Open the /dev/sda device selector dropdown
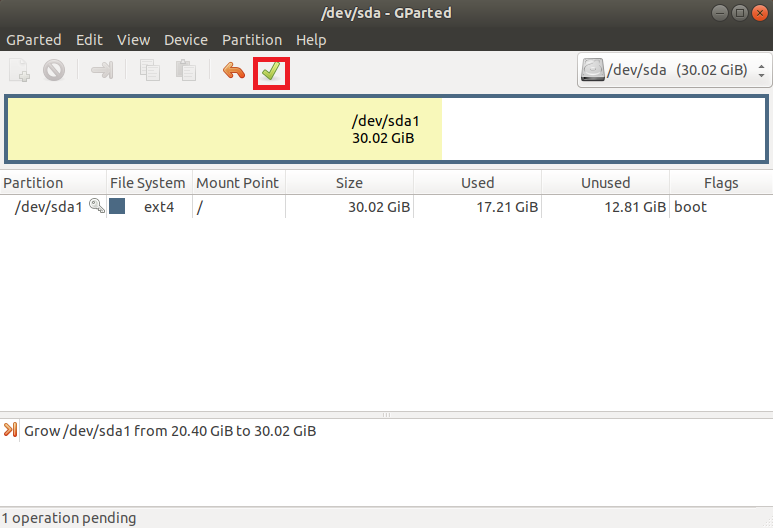This screenshot has height=528, width=773. pos(674,70)
